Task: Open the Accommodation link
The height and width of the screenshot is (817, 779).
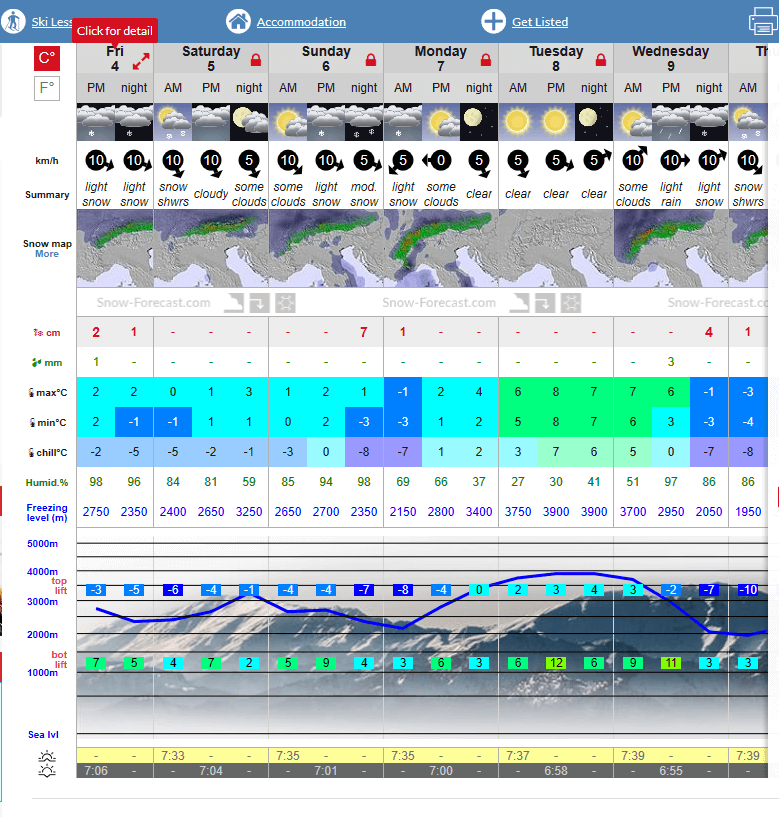Action: click(301, 22)
